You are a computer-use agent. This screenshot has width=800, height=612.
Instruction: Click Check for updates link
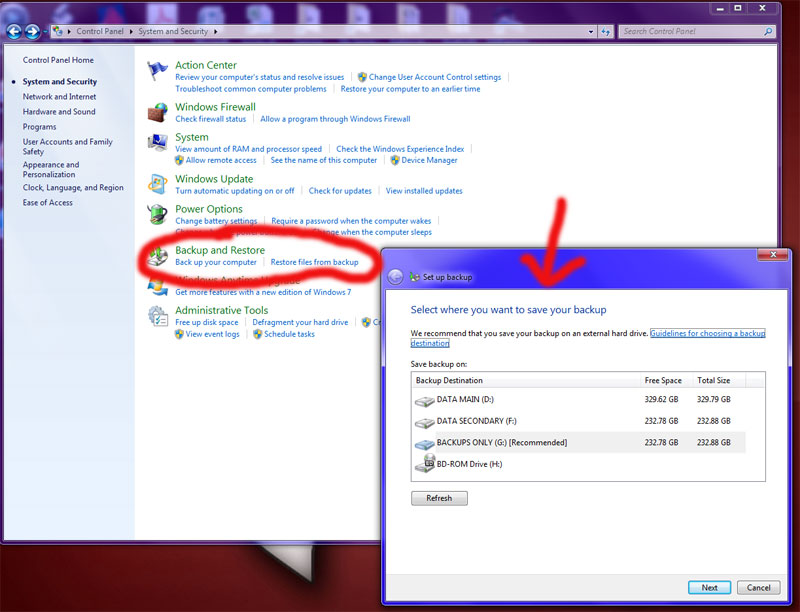[x=340, y=191]
